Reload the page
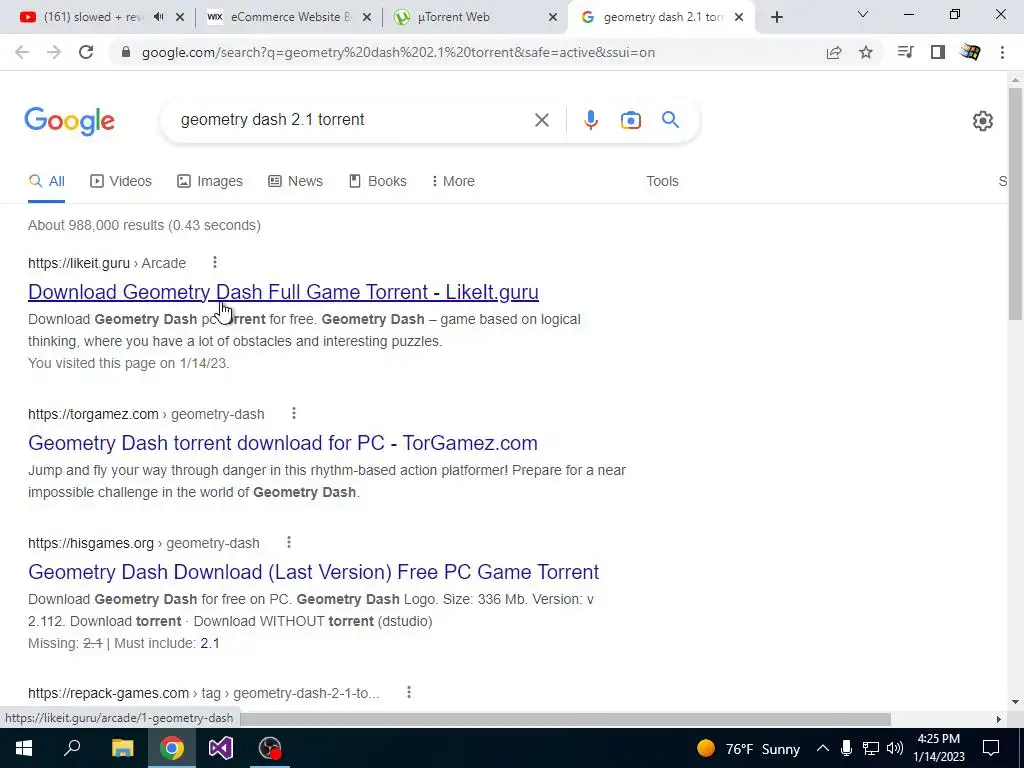This screenshot has width=1024, height=768. (x=86, y=52)
